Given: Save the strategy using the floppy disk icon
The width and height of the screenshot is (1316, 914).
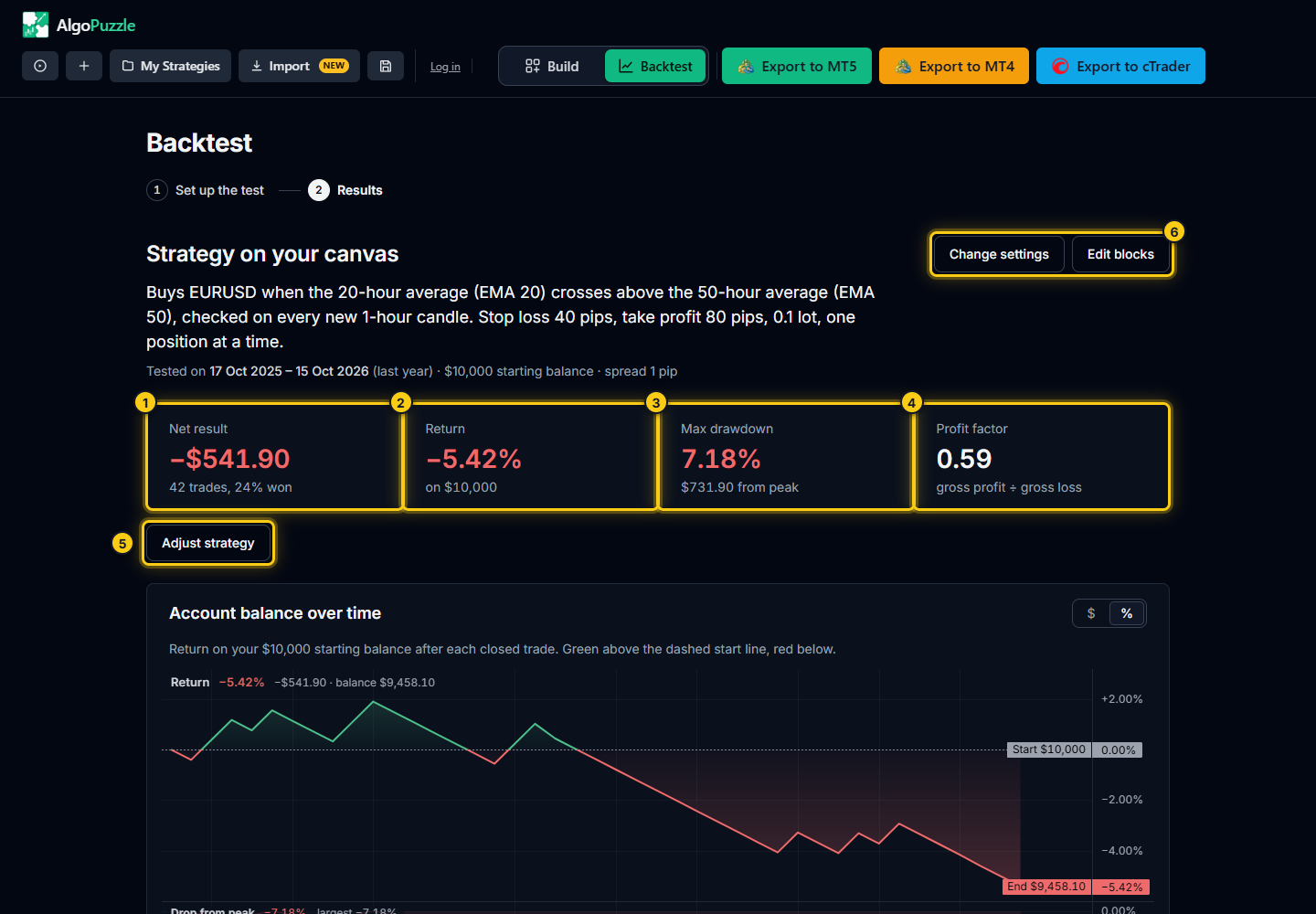Looking at the screenshot, I should 386,66.
